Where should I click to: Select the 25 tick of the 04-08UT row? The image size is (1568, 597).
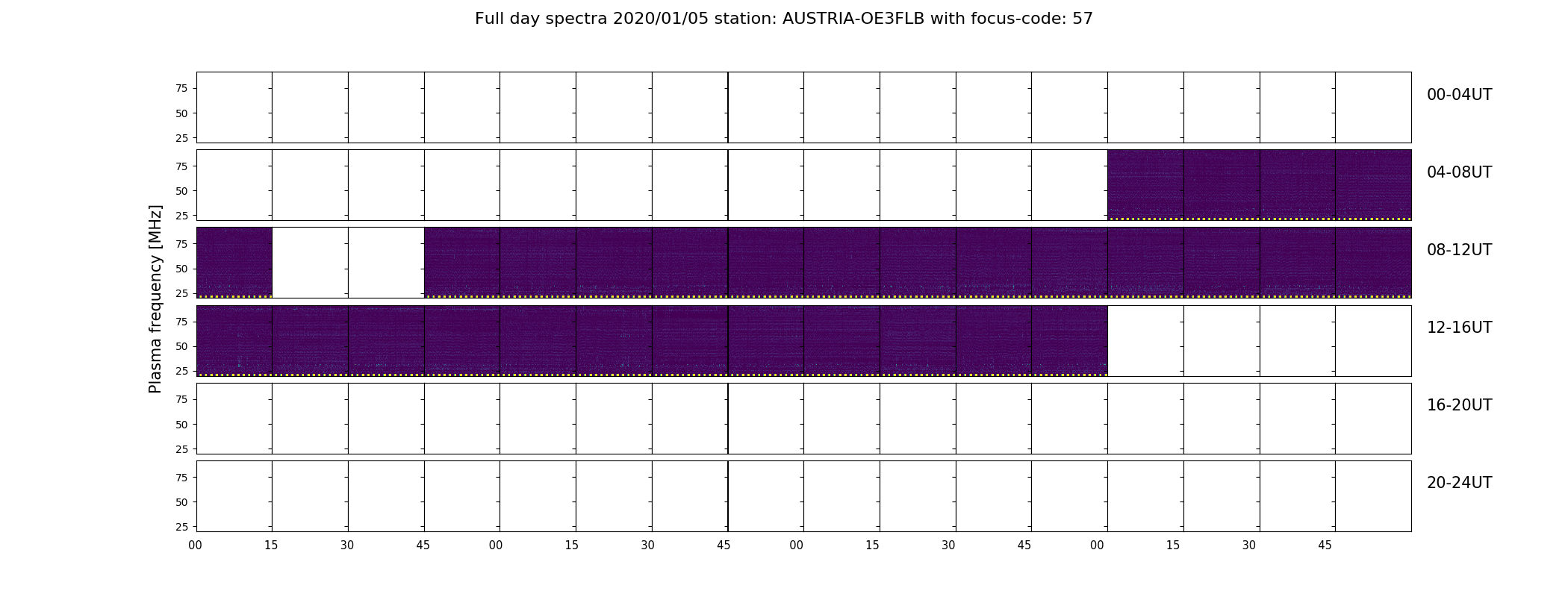pyautogui.click(x=181, y=216)
